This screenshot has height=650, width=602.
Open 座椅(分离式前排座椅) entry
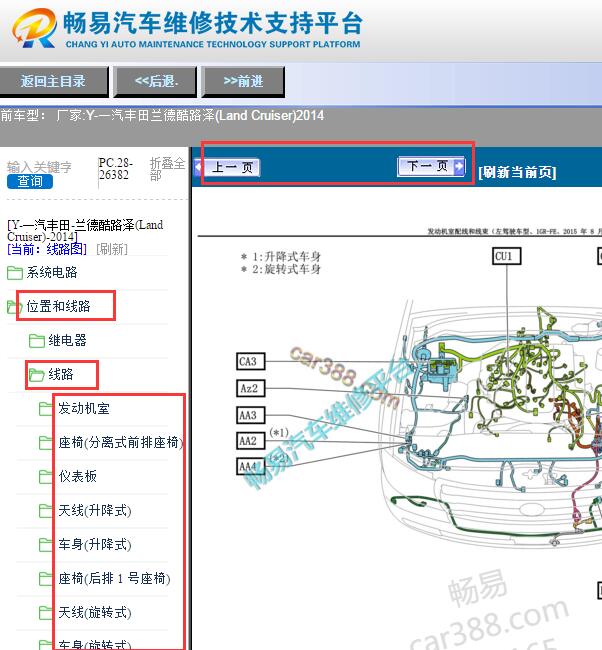120,442
